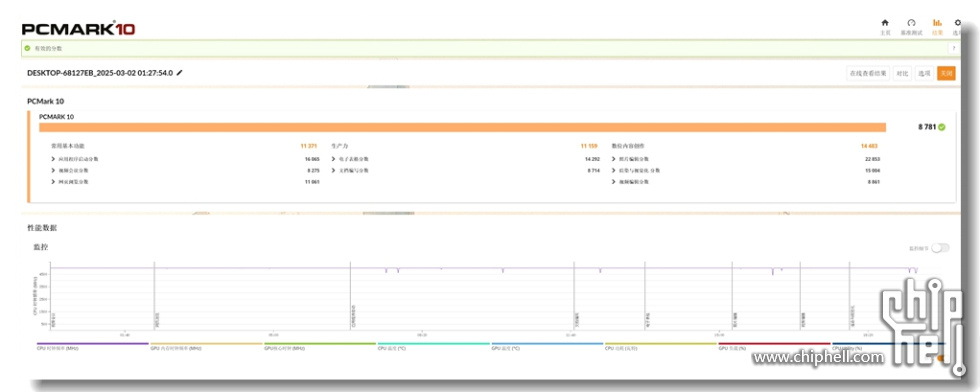Go to the Home (主页) icon
The image size is (980, 392).
point(884,23)
